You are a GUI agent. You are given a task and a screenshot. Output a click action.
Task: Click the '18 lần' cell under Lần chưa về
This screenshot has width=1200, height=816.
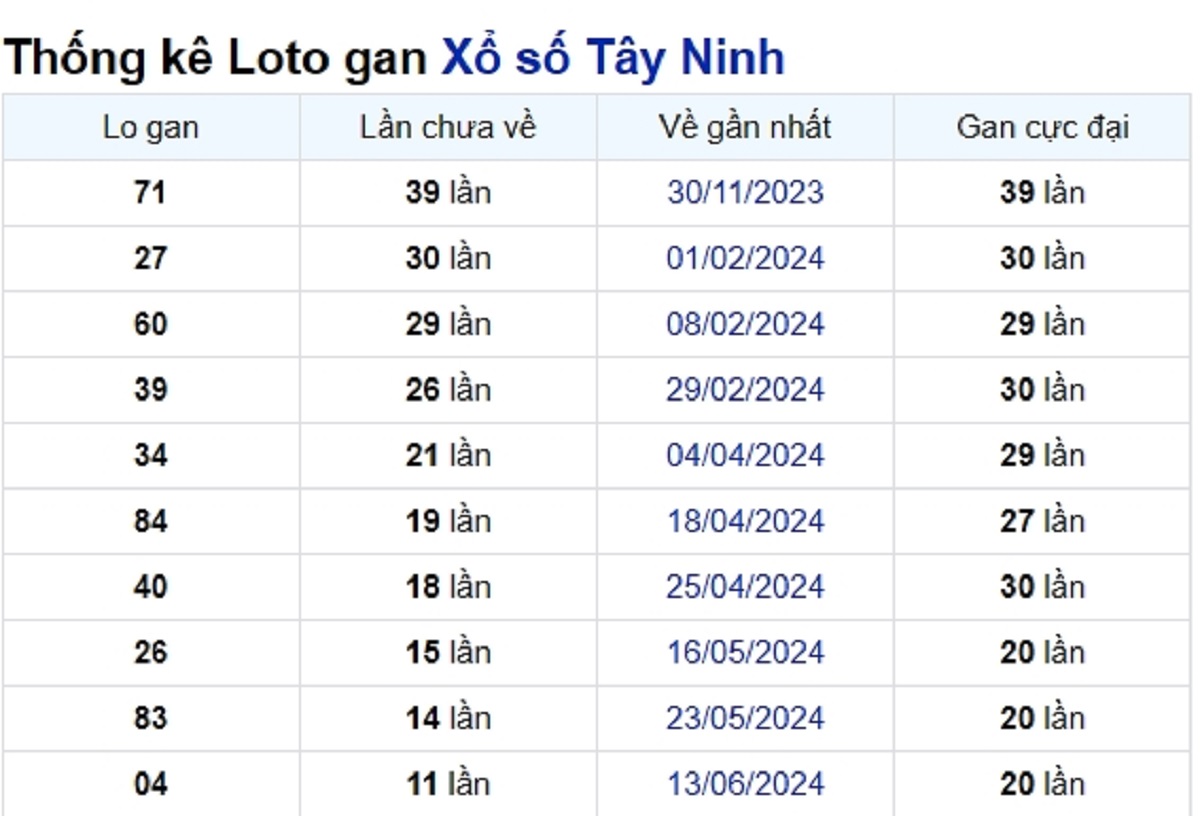tap(448, 586)
